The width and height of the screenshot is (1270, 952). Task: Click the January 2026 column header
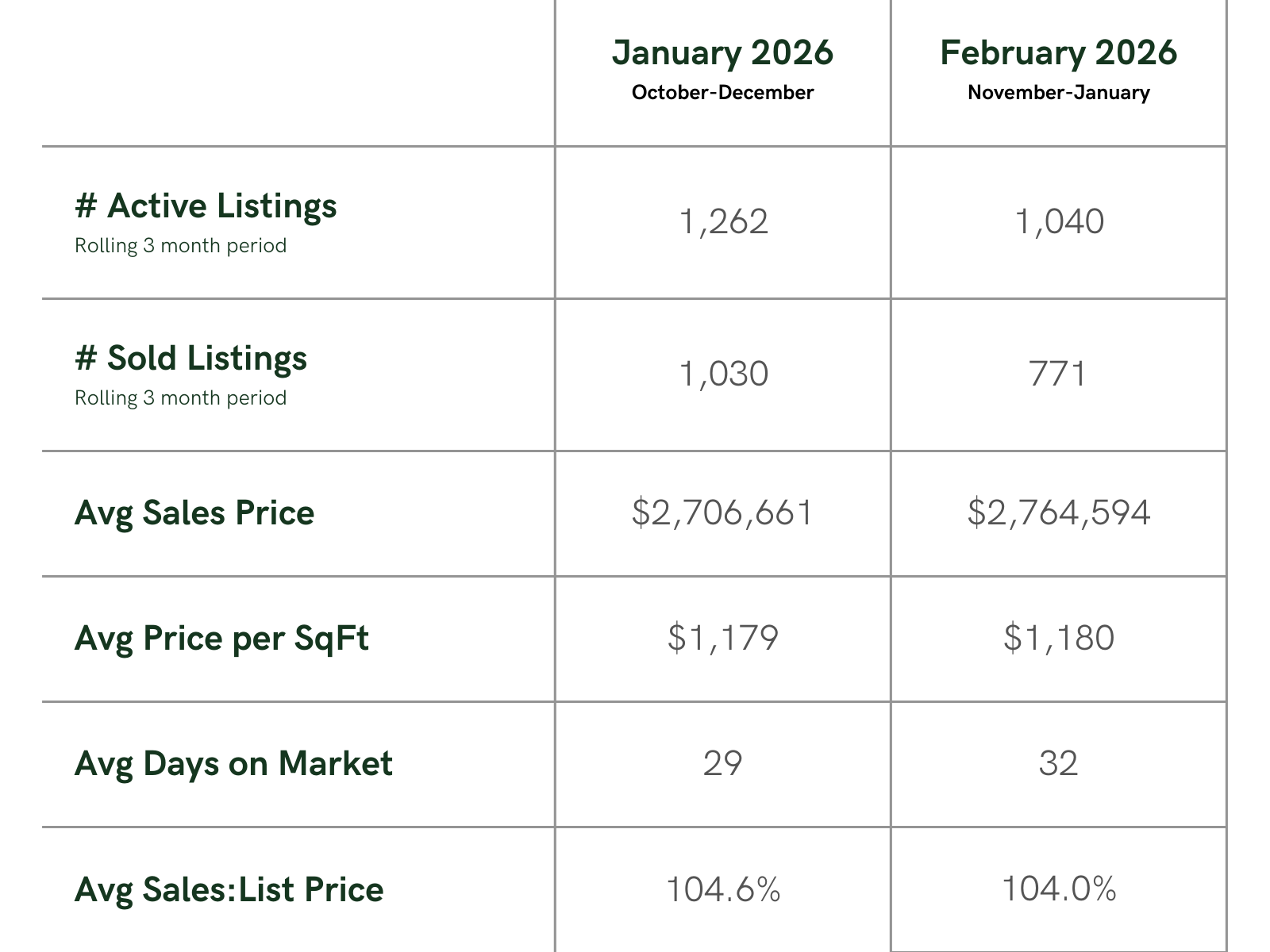pyautogui.click(x=722, y=53)
